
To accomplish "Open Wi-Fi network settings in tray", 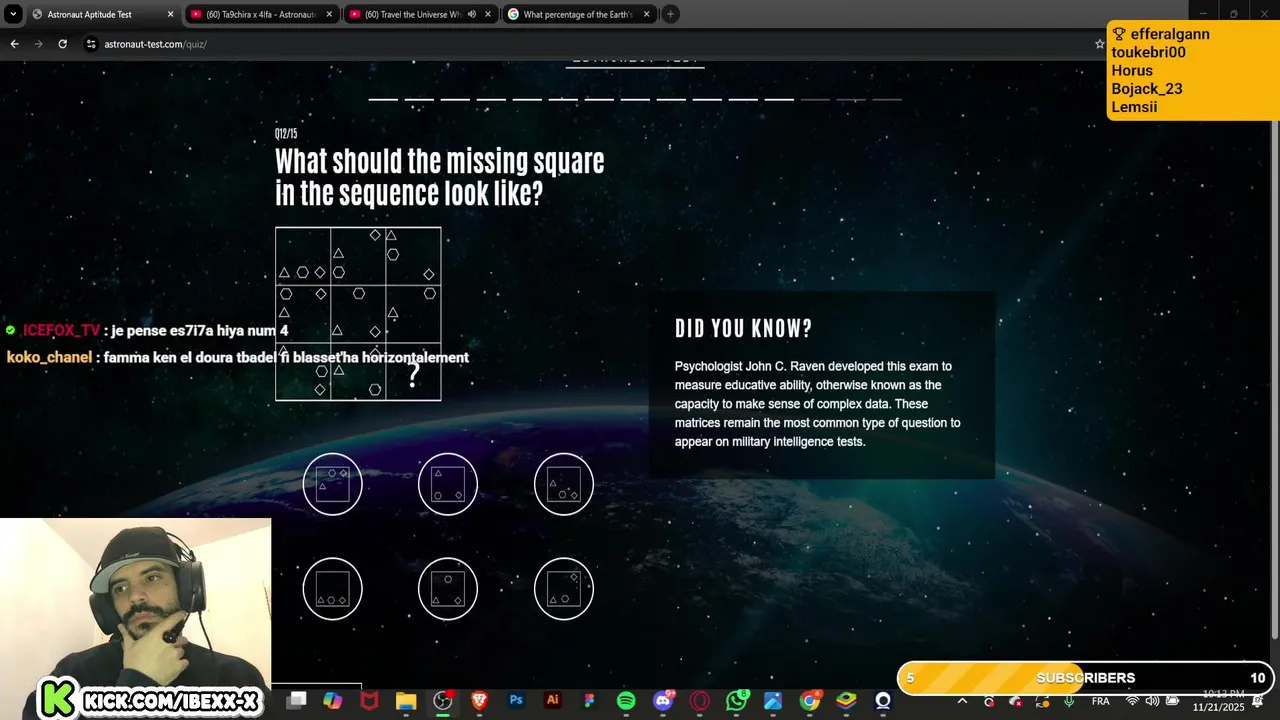I will click(x=1133, y=701).
